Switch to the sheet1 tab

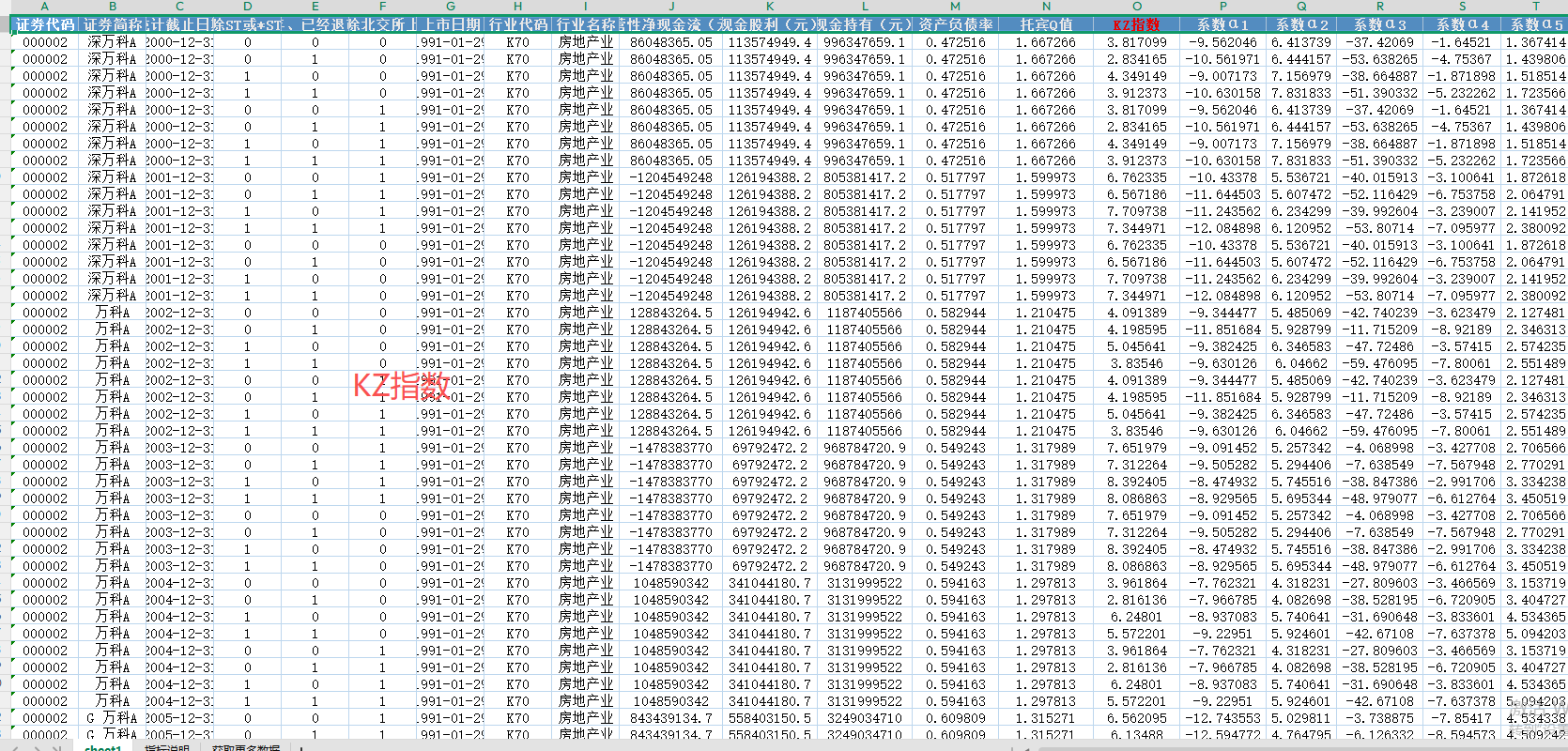103,747
